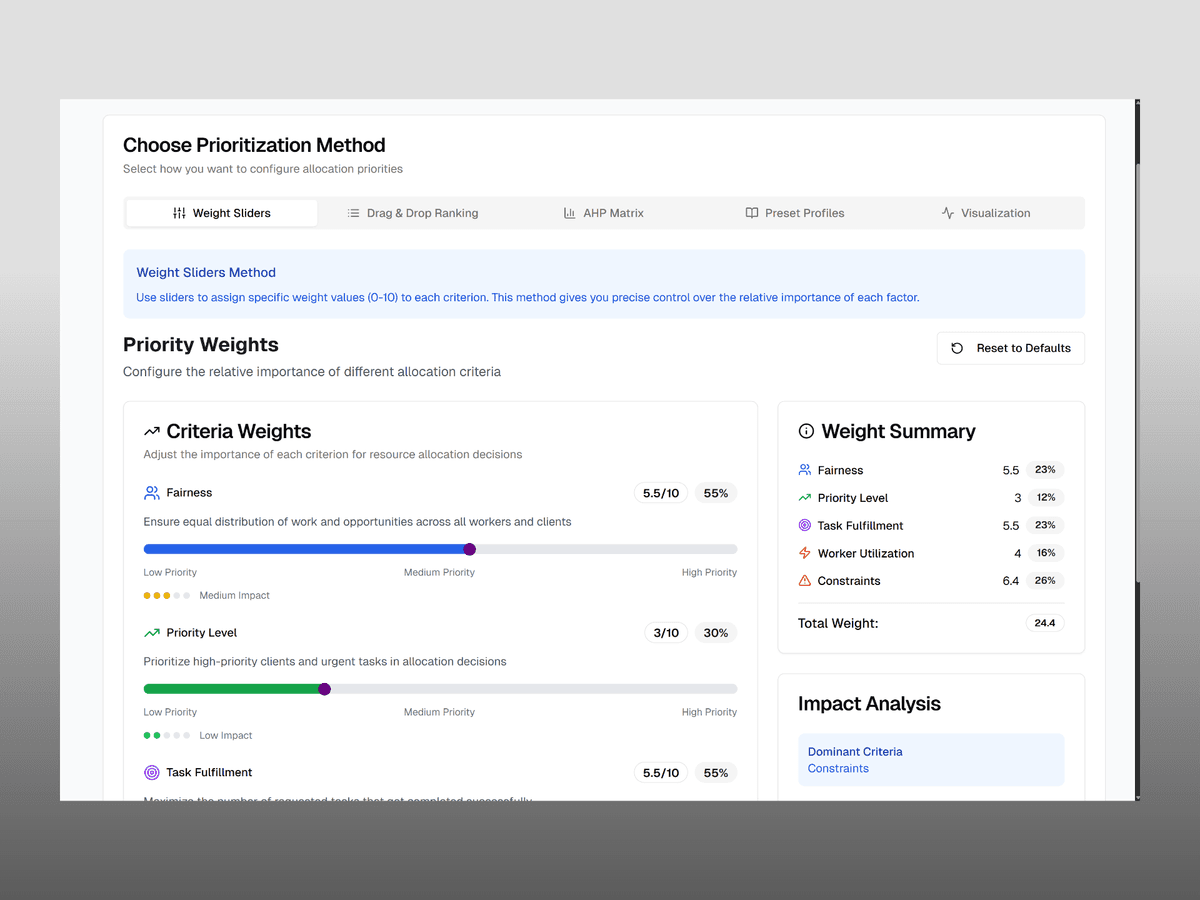This screenshot has height=900, width=1200.
Task: Click the Constraints warning triangle icon
Action: point(805,581)
